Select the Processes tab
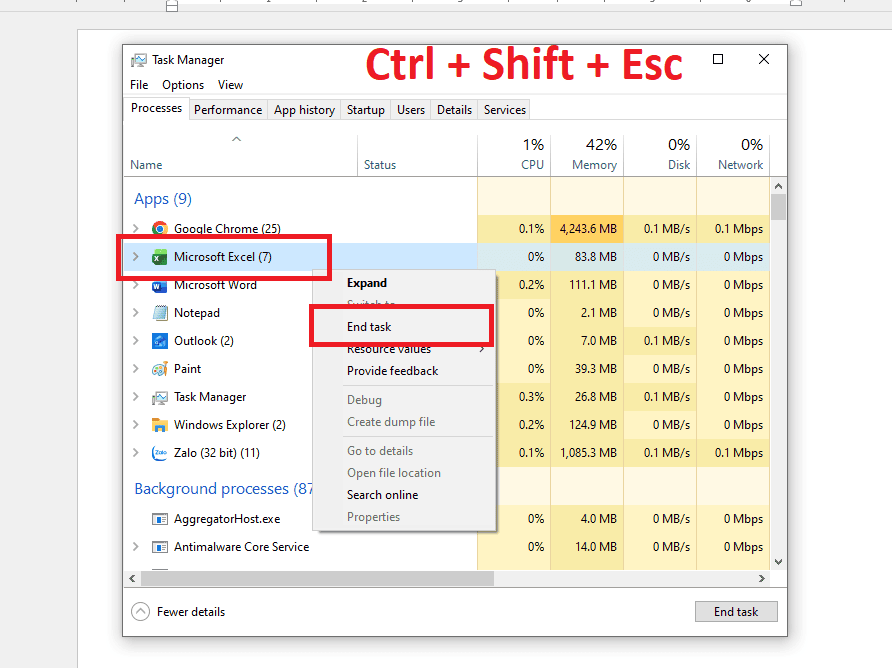This screenshot has width=892, height=668. pos(156,108)
